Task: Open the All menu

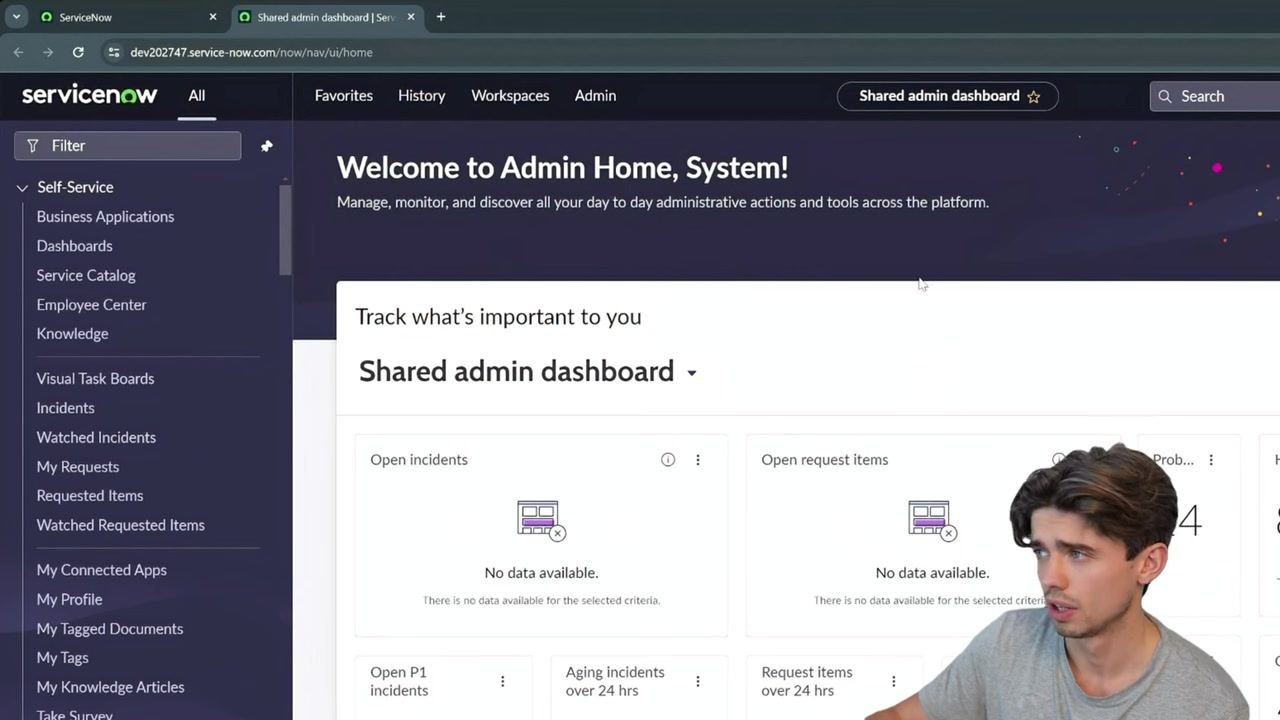Action: 197,96
